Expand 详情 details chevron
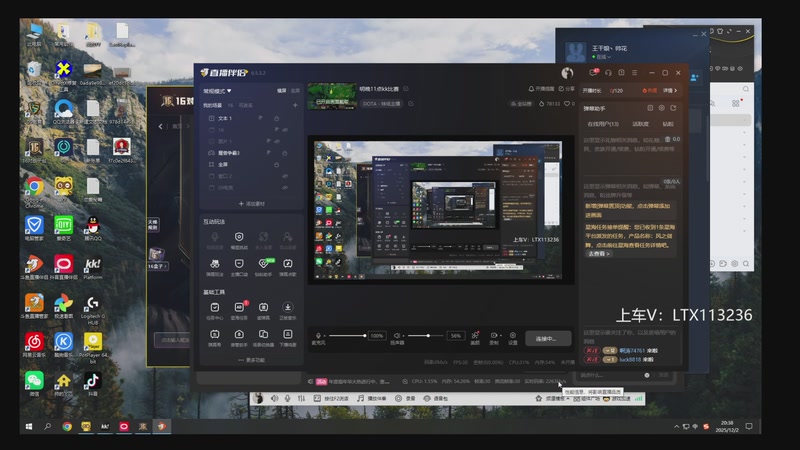The image size is (800, 450). 670,91
